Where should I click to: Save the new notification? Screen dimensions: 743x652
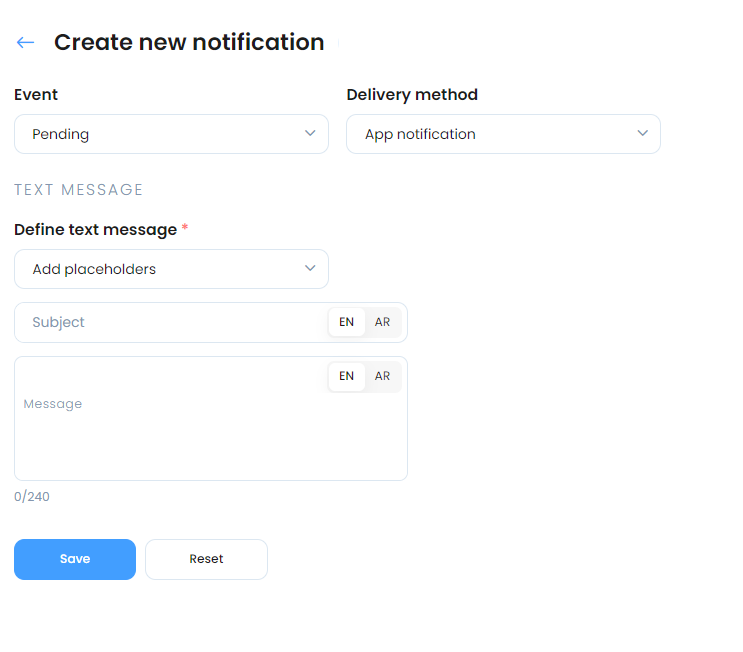pyautogui.click(x=75, y=559)
